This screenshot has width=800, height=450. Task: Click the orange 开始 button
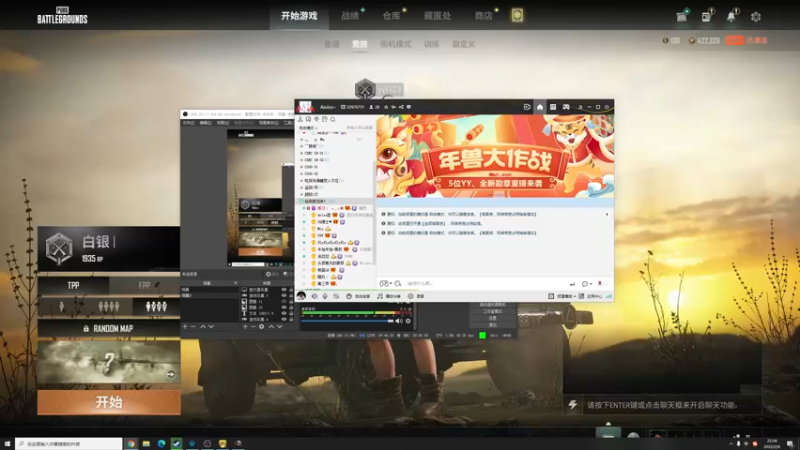click(109, 402)
